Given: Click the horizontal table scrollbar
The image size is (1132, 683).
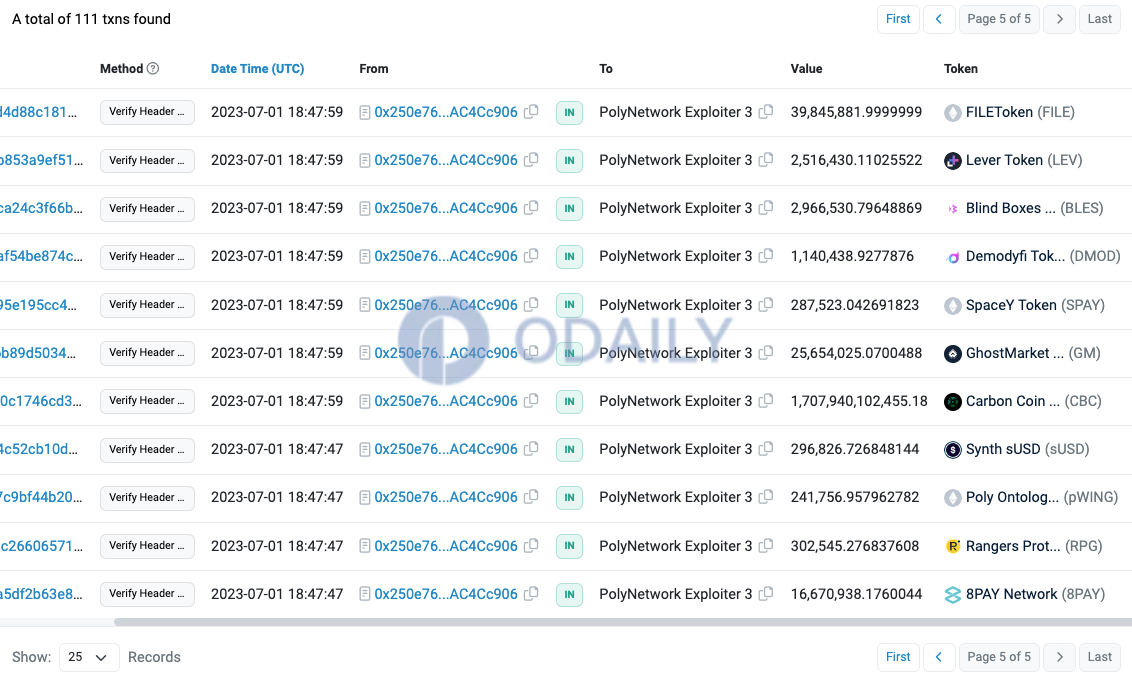Looking at the screenshot, I should point(622,622).
